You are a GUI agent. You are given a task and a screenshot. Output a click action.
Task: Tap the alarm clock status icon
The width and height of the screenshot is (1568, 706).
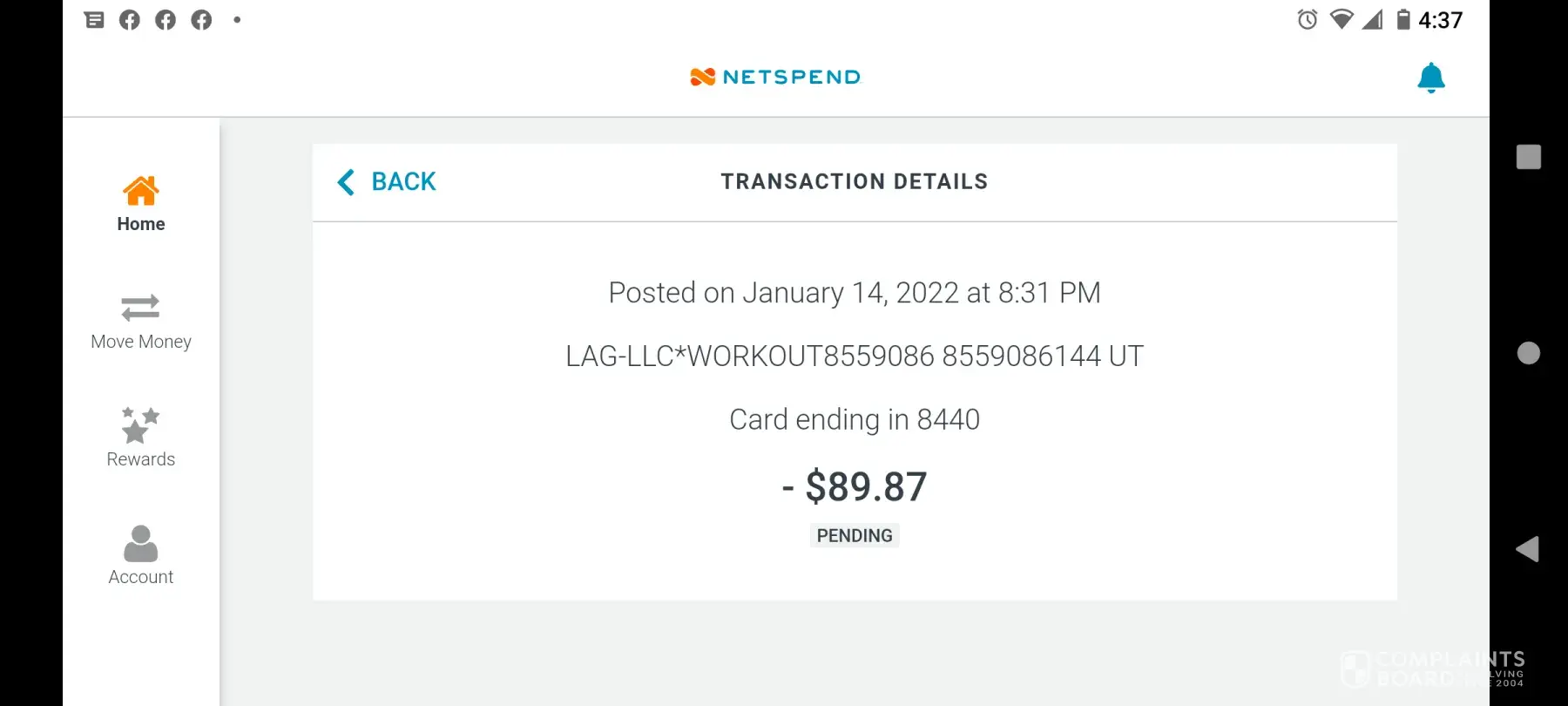pos(1307,19)
